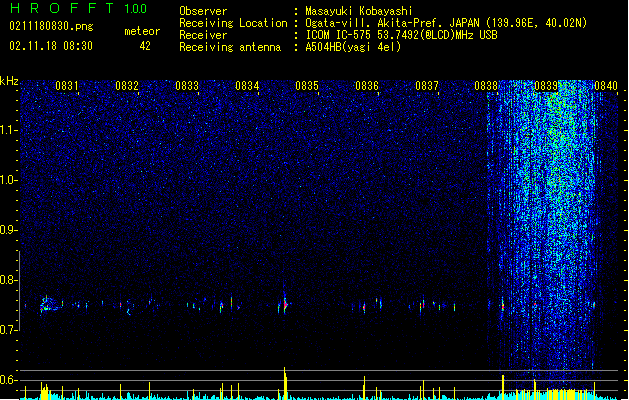The image size is (629, 400).
Task: Click the 0.8 kHz axis label
Action: (9, 280)
